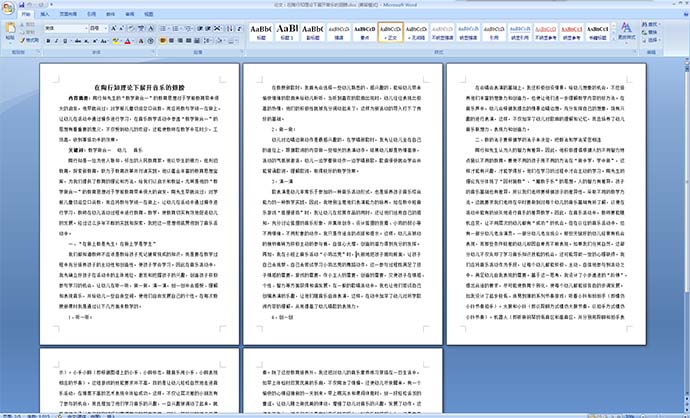Center-align the paragraph
The image size is (690, 418).
(171, 41)
